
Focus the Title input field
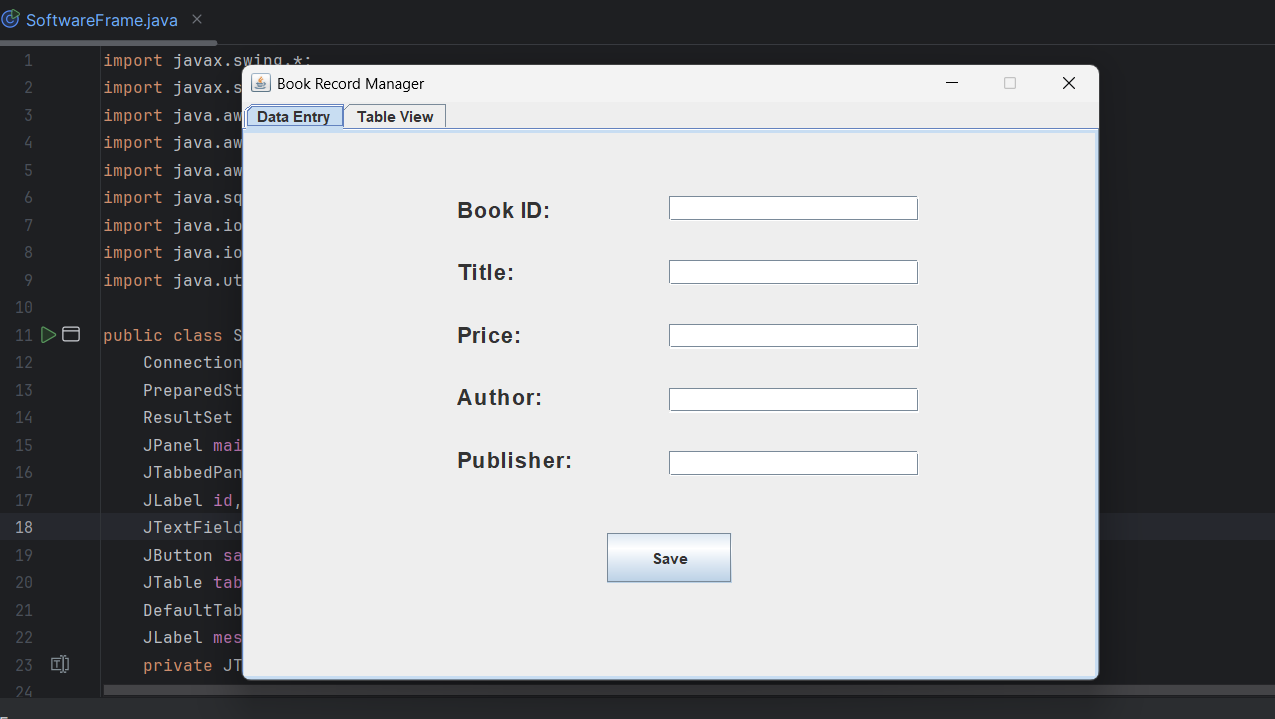793,272
